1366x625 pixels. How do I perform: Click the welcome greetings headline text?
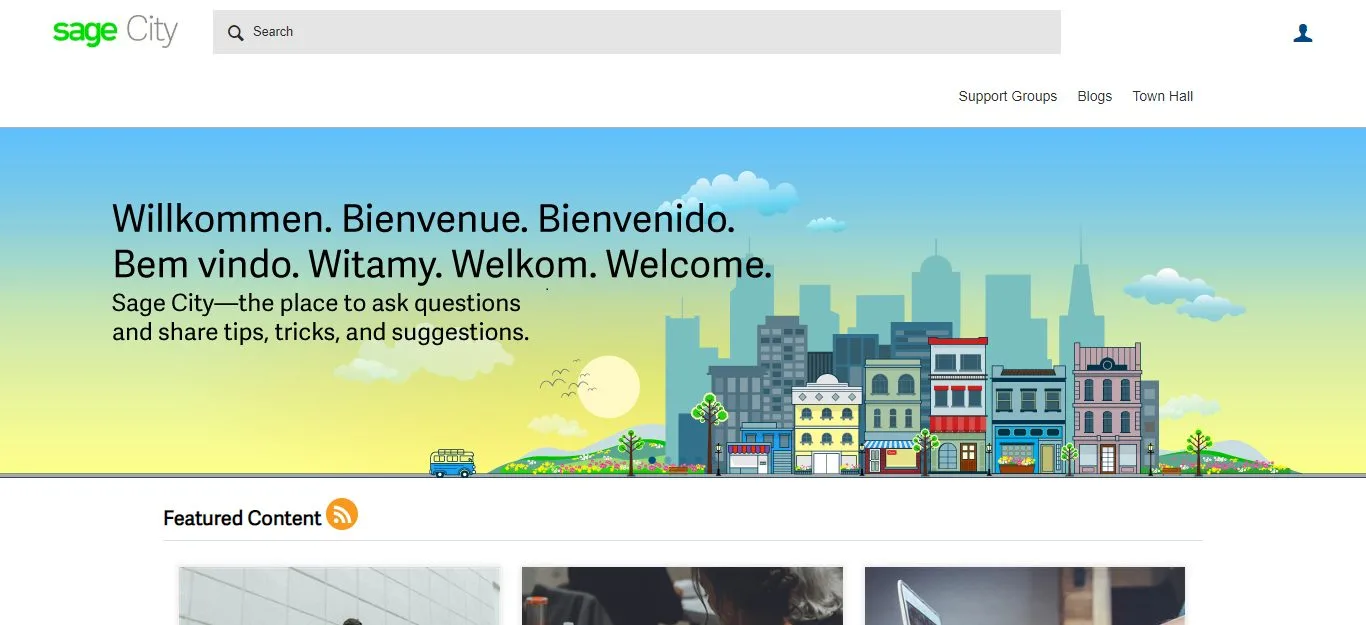(x=442, y=241)
